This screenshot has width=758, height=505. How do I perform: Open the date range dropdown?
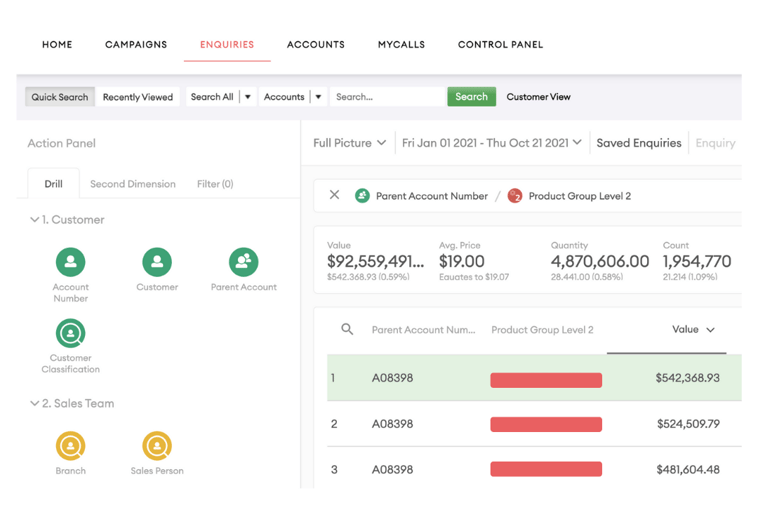[x=491, y=143]
